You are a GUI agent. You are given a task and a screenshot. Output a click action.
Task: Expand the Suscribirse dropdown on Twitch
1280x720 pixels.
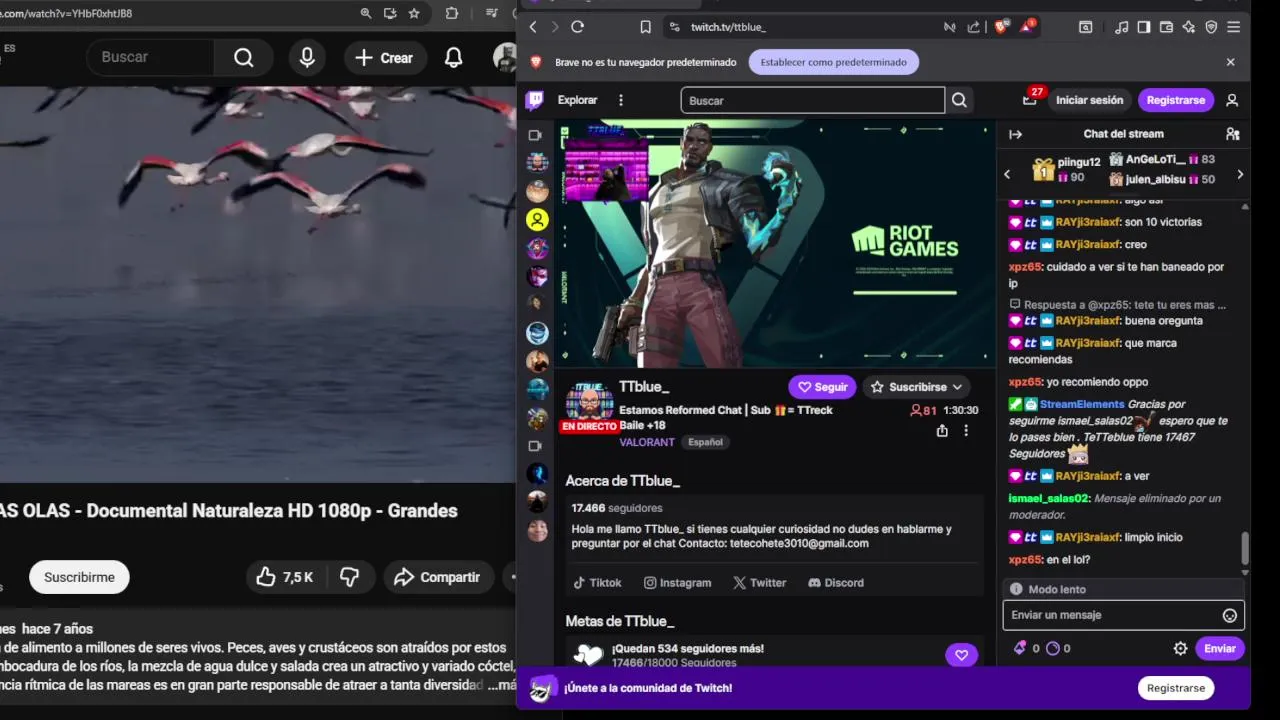pos(916,387)
